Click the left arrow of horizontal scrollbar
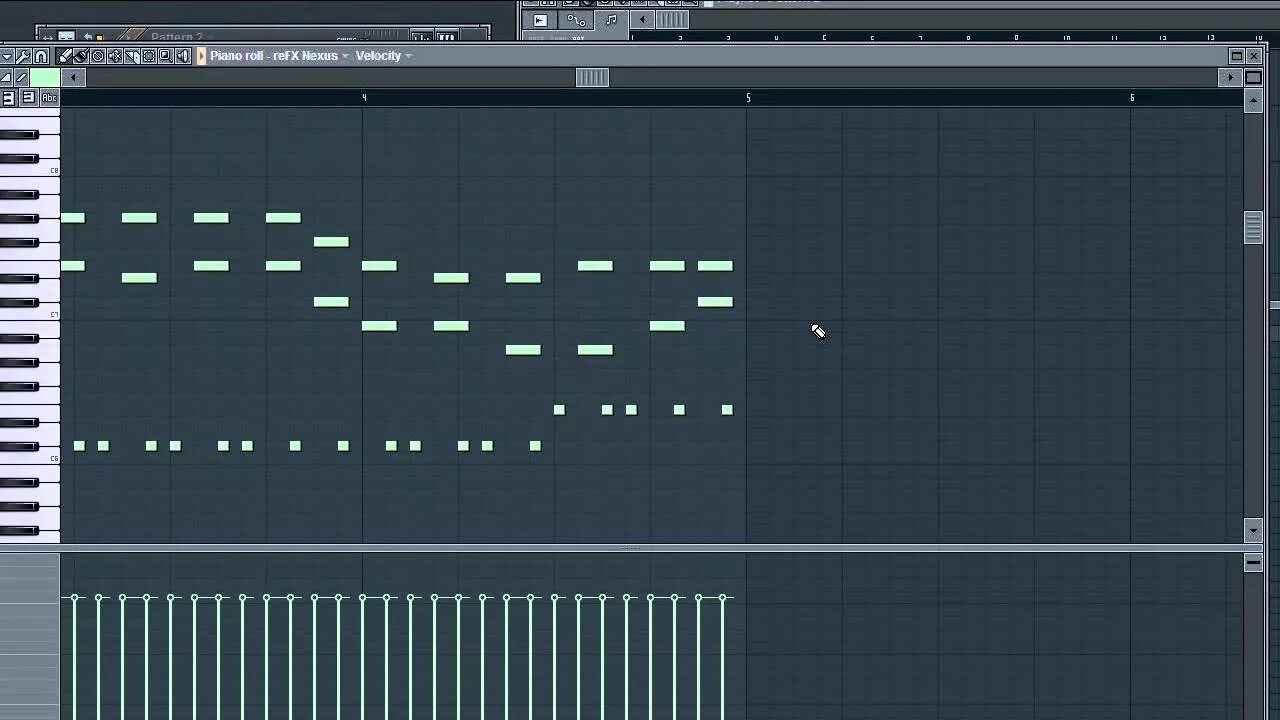 (73, 78)
